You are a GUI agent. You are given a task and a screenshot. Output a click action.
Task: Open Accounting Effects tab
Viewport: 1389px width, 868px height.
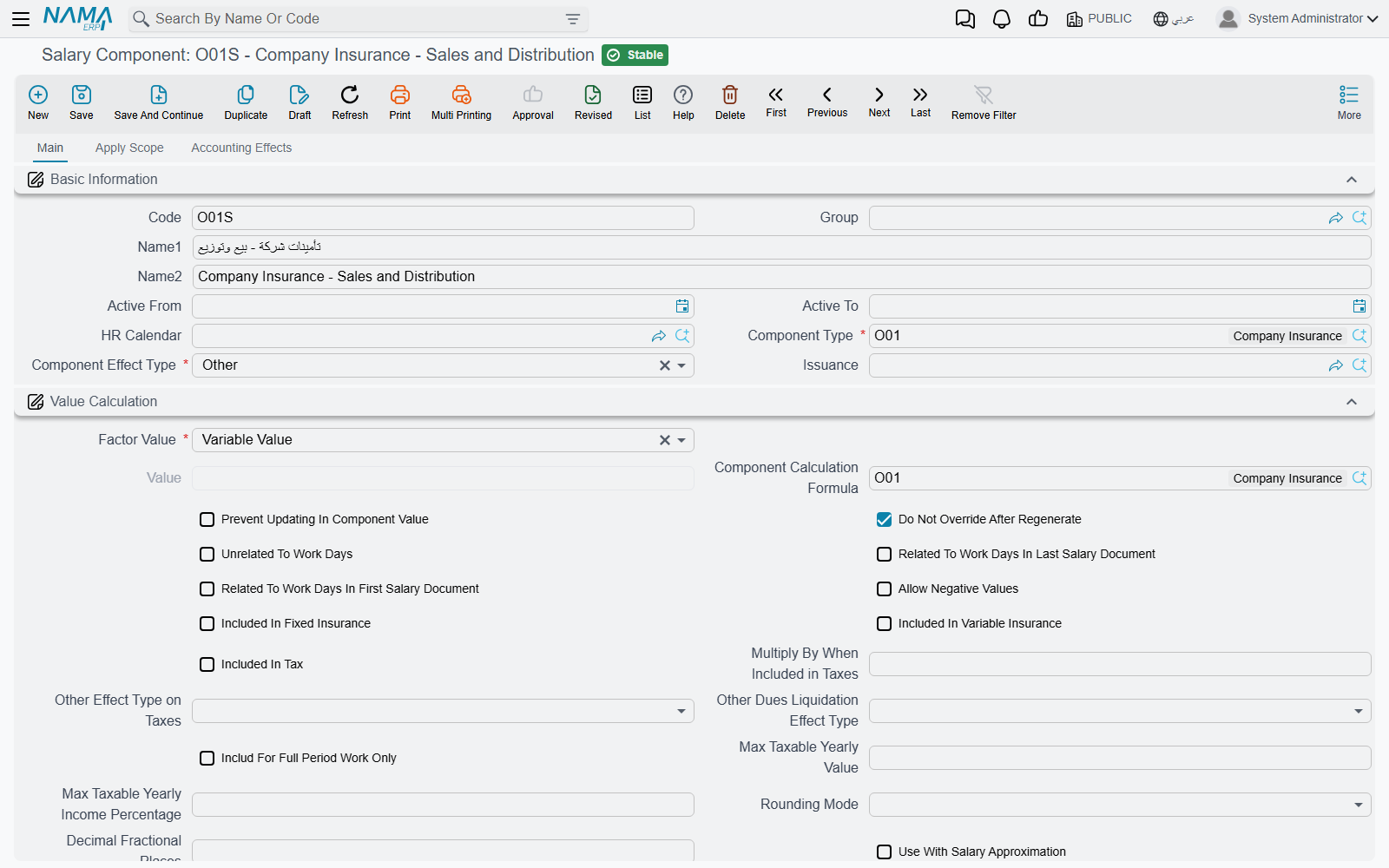(x=241, y=148)
